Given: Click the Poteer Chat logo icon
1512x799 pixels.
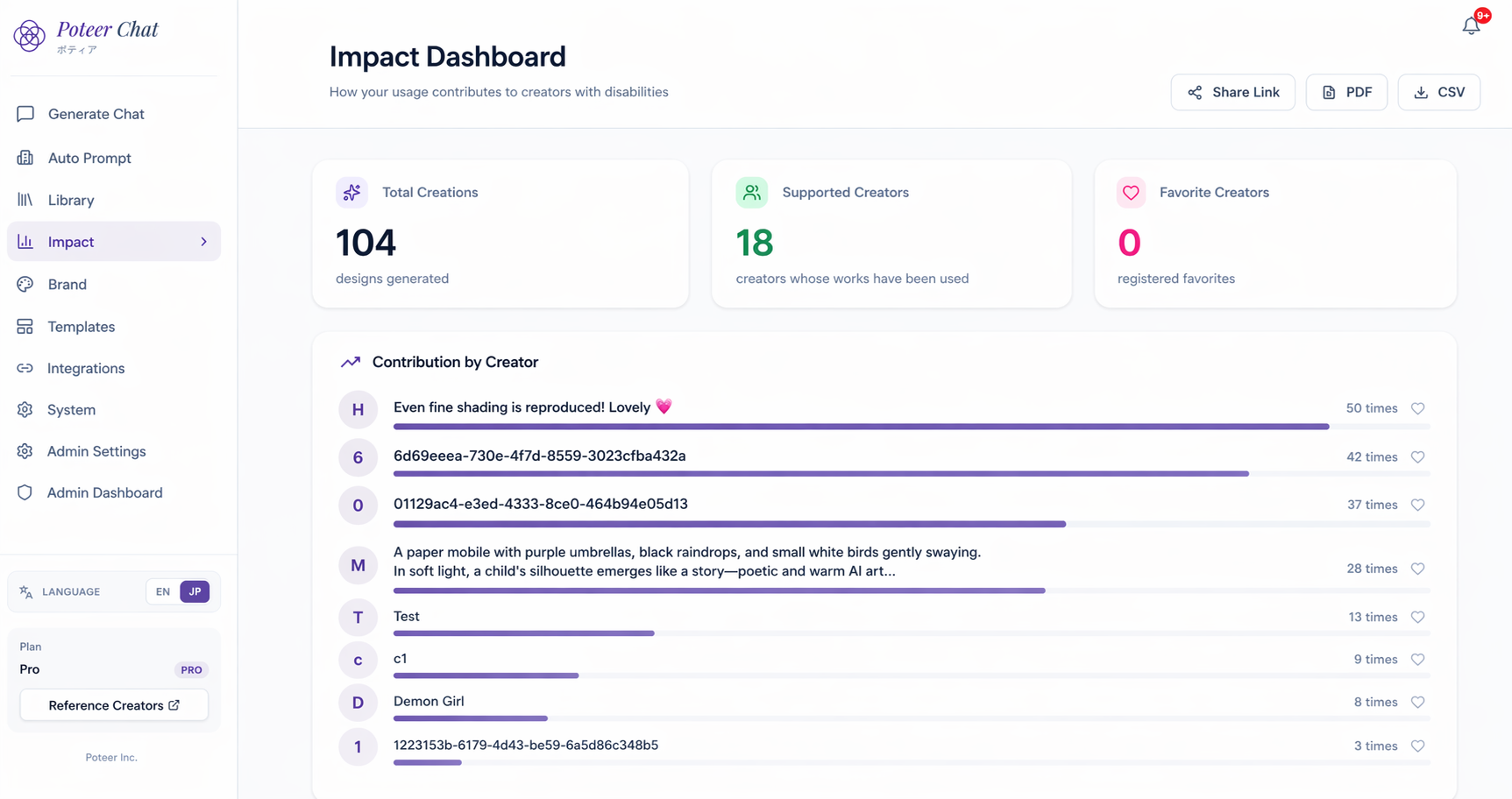Looking at the screenshot, I should (x=29, y=36).
